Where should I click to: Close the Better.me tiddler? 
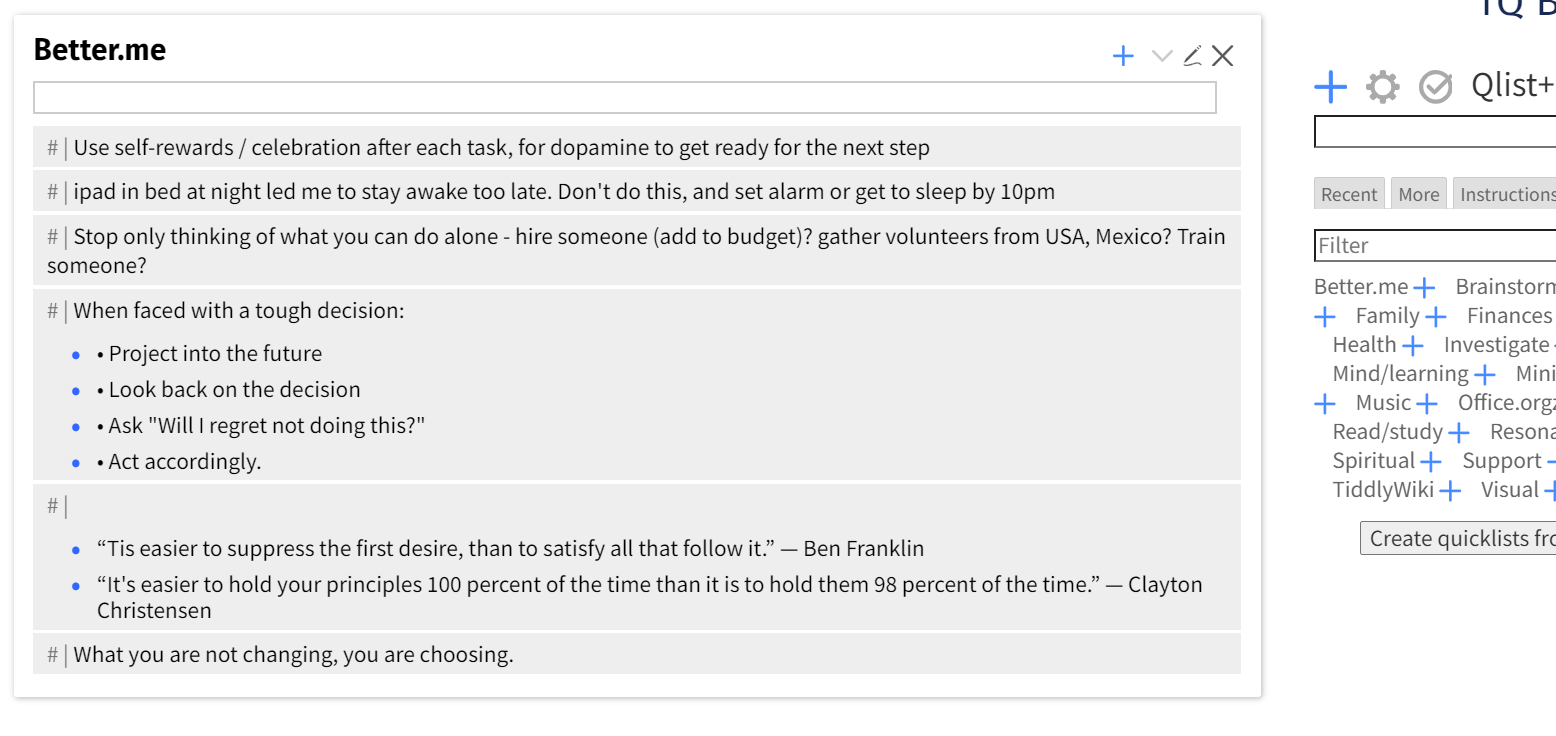[1223, 56]
